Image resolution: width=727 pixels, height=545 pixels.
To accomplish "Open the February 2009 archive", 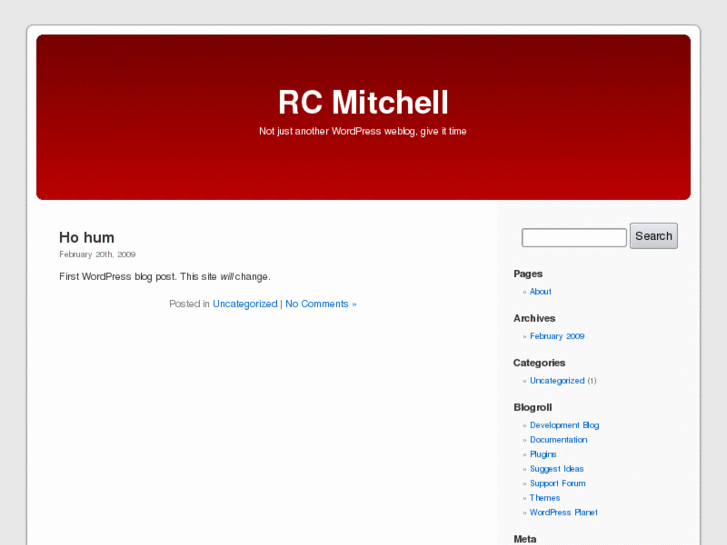I will click(x=557, y=336).
